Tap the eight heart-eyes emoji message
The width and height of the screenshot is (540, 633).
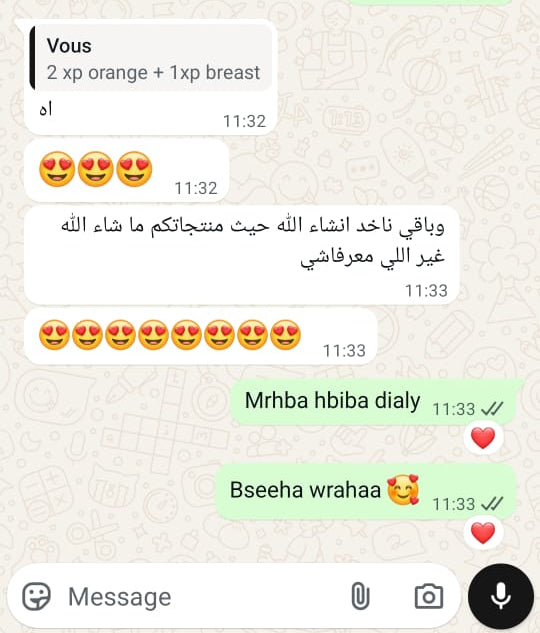click(x=201, y=337)
